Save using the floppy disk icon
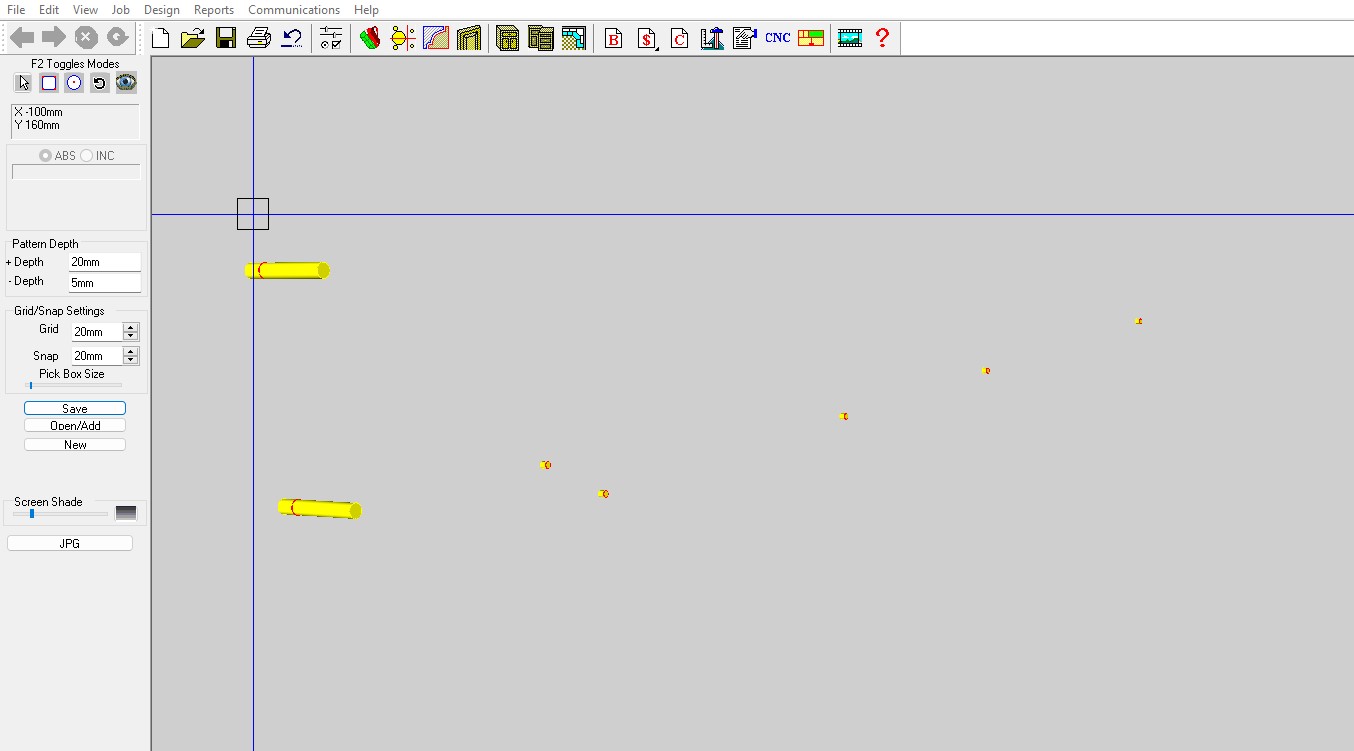The height and width of the screenshot is (751, 1354). point(226,38)
